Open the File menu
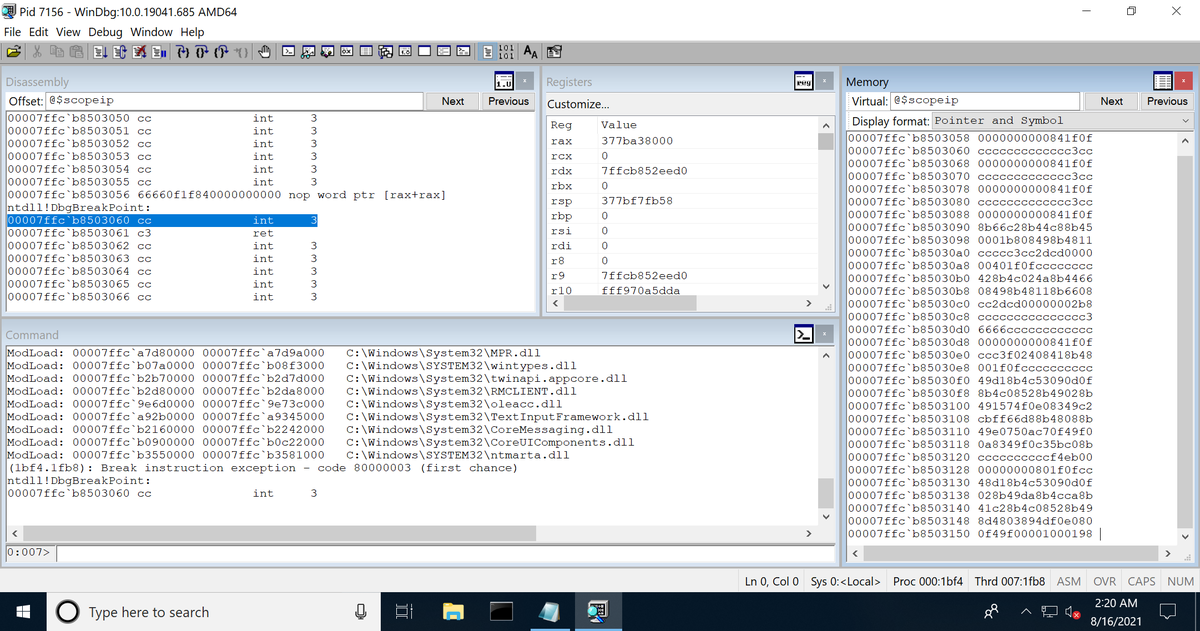This screenshot has height=631, width=1200. [14, 32]
